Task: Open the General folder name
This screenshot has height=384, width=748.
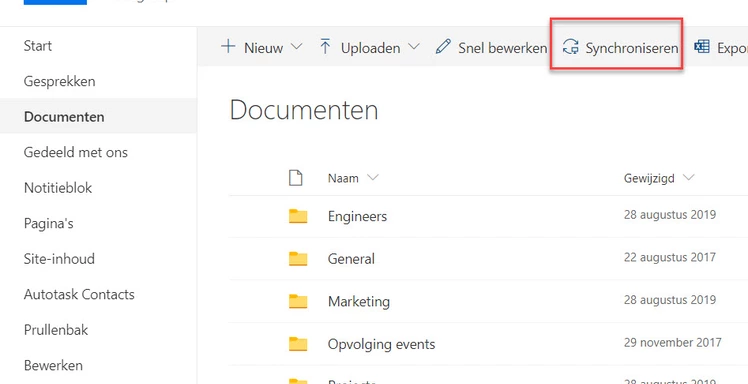Action: point(351,259)
